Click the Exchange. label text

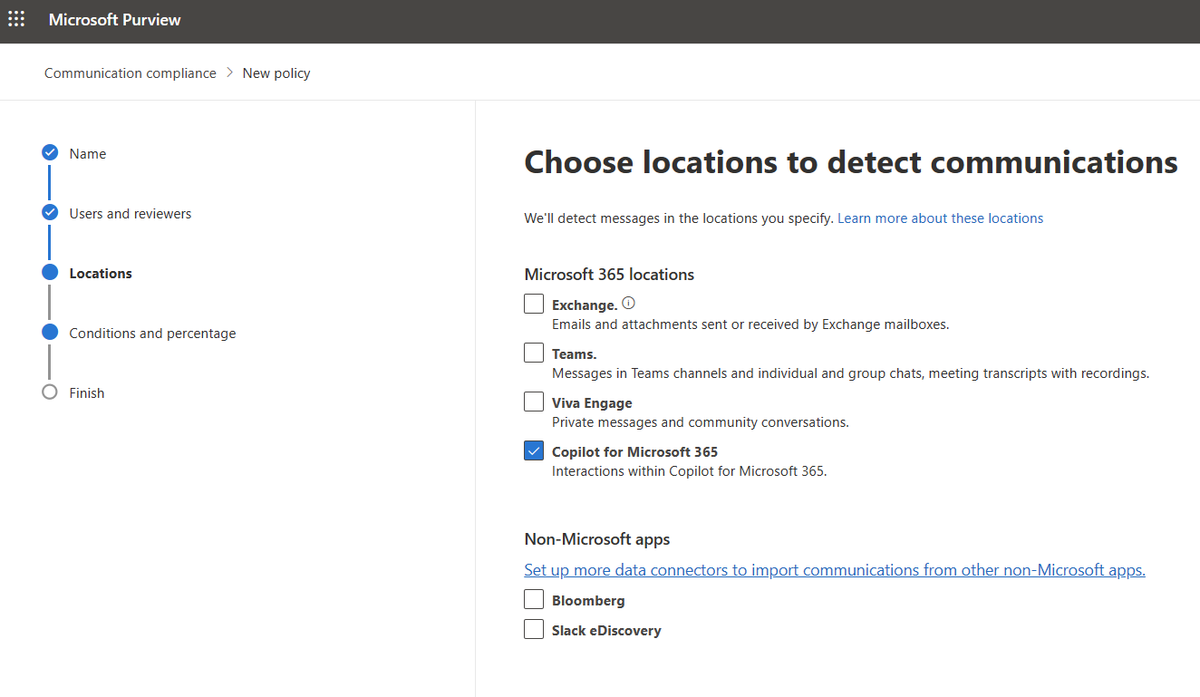pos(584,305)
